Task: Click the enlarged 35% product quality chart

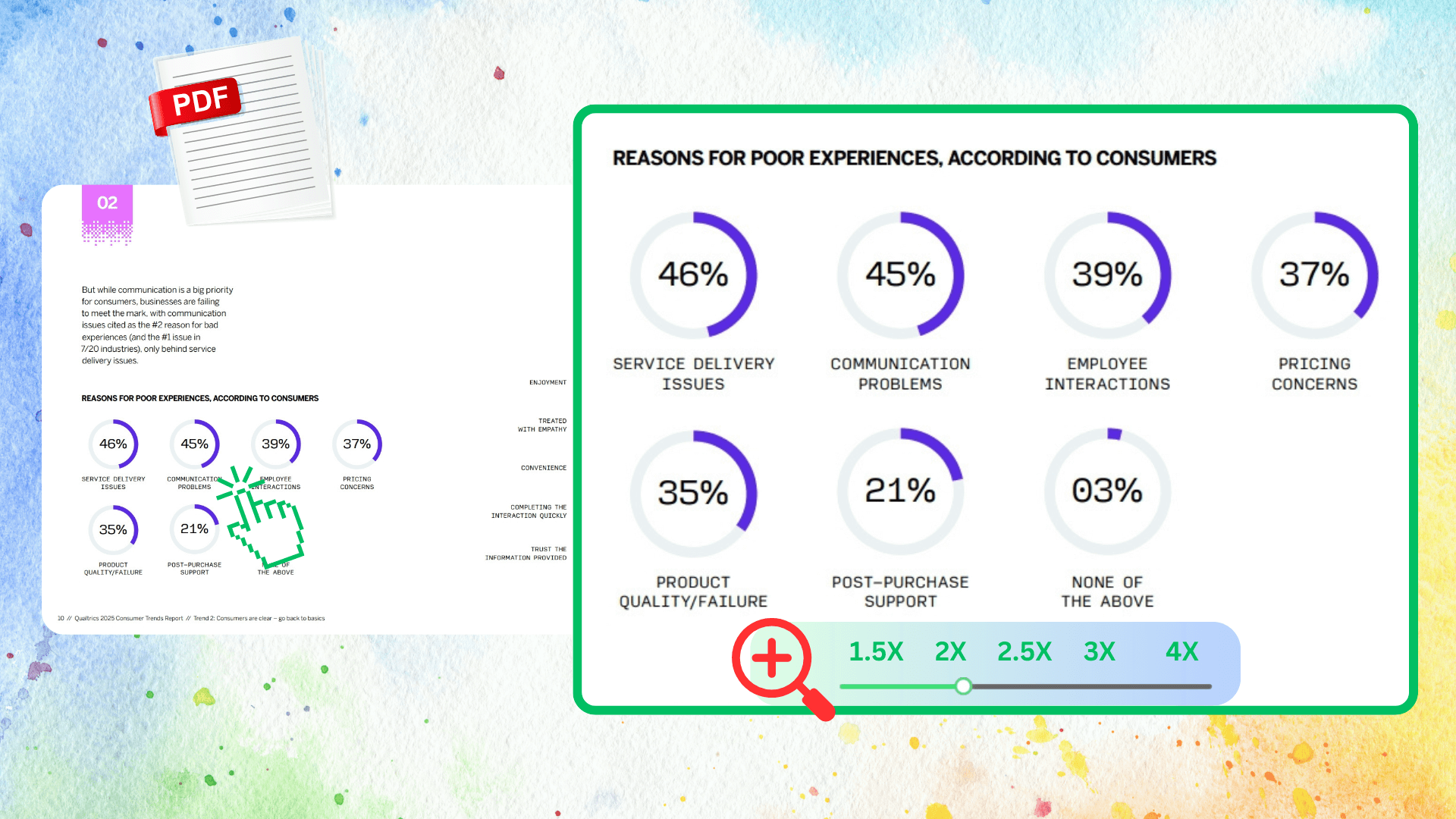Action: tap(693, 493)
